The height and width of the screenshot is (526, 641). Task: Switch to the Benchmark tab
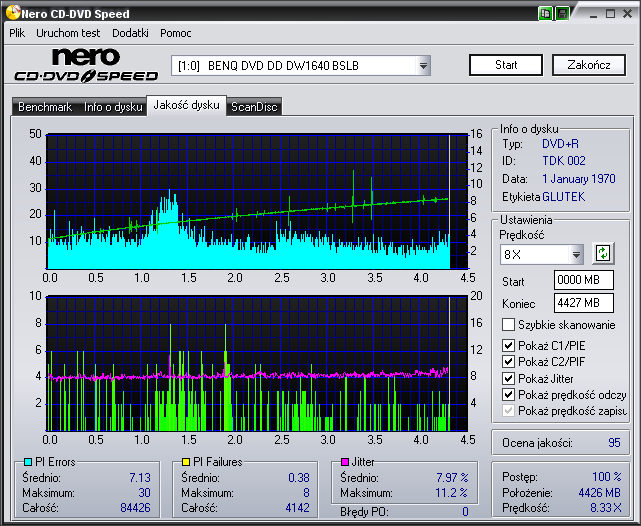[45, 107]
